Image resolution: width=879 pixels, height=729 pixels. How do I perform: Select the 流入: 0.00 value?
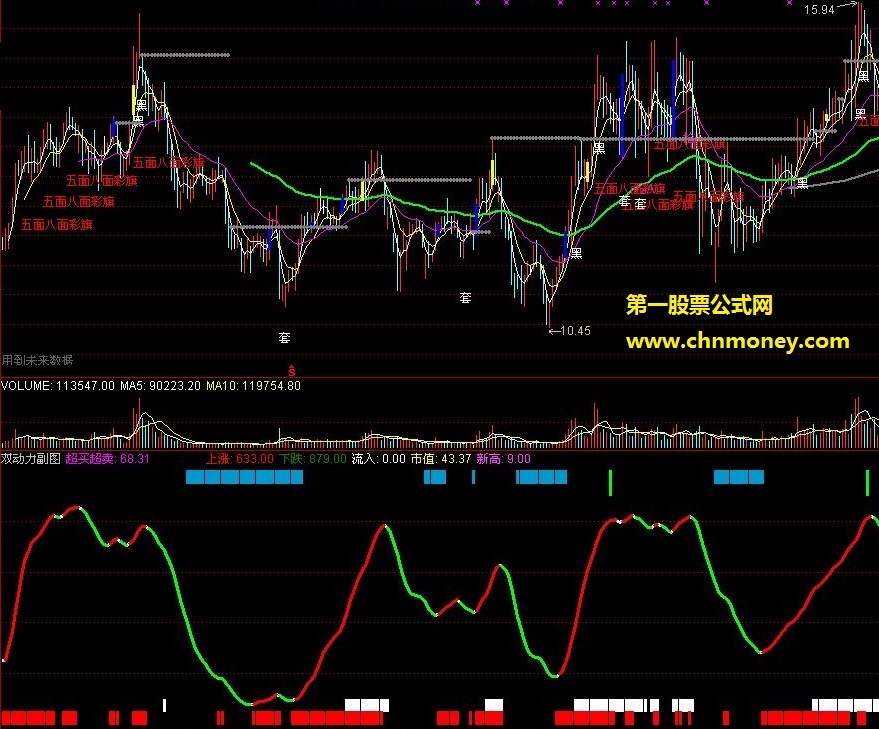378,459
